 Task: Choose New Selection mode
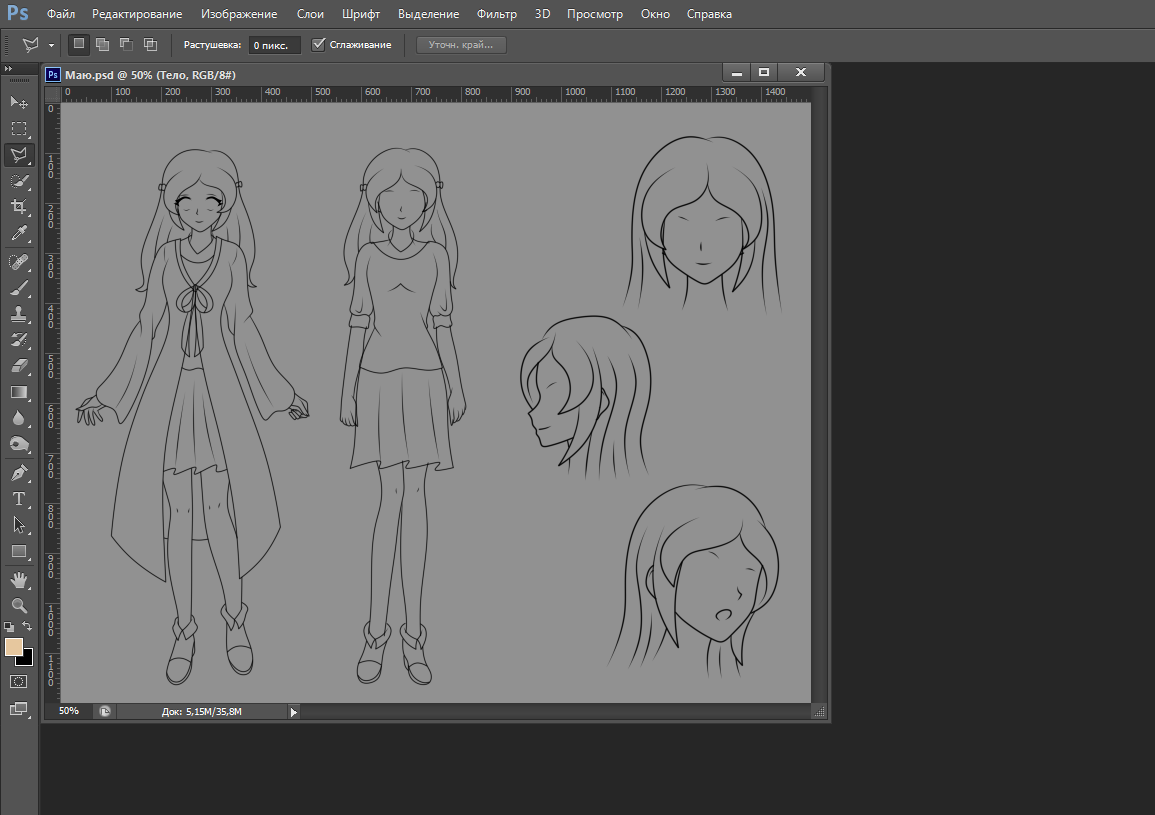[x=79, y=45]
